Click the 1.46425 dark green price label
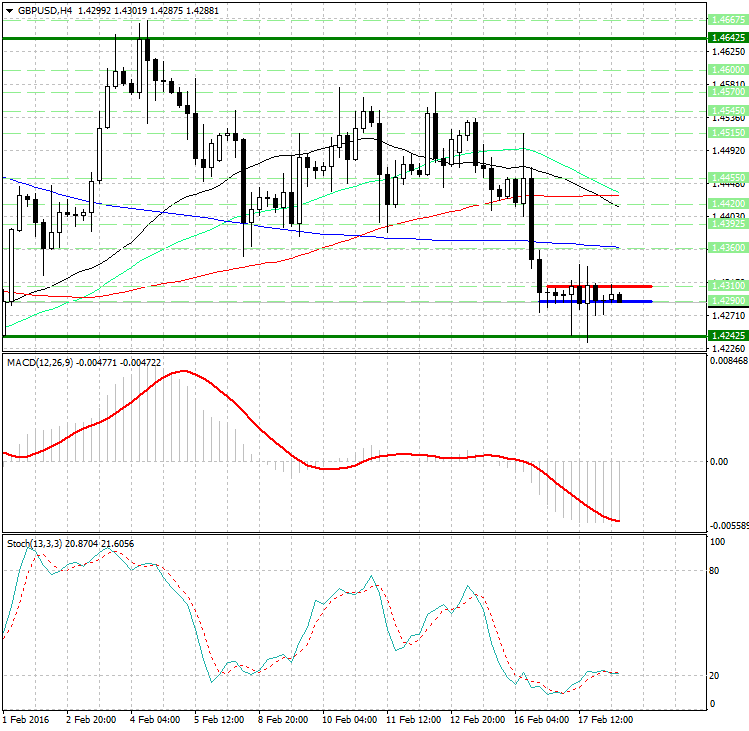Screen dimensions: 749x731 (x=725, y=37)
